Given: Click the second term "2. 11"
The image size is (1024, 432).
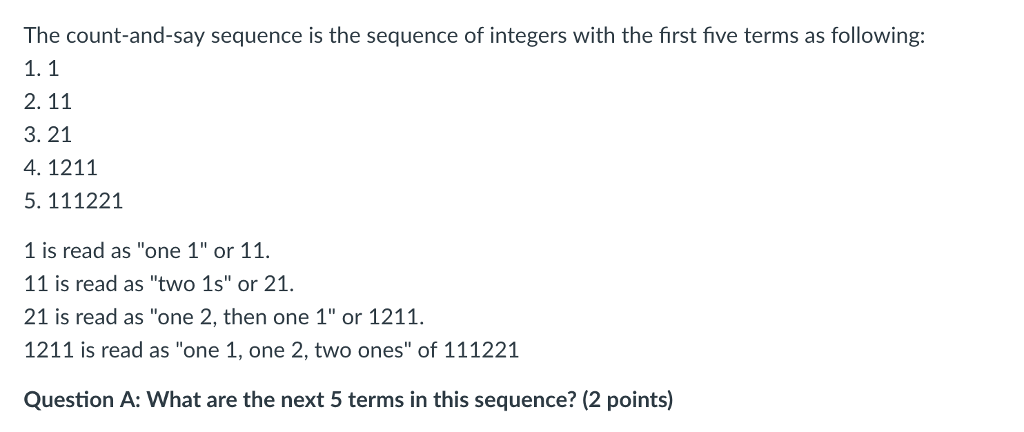Looking at the screenshot, I should (x=48, y=102).
